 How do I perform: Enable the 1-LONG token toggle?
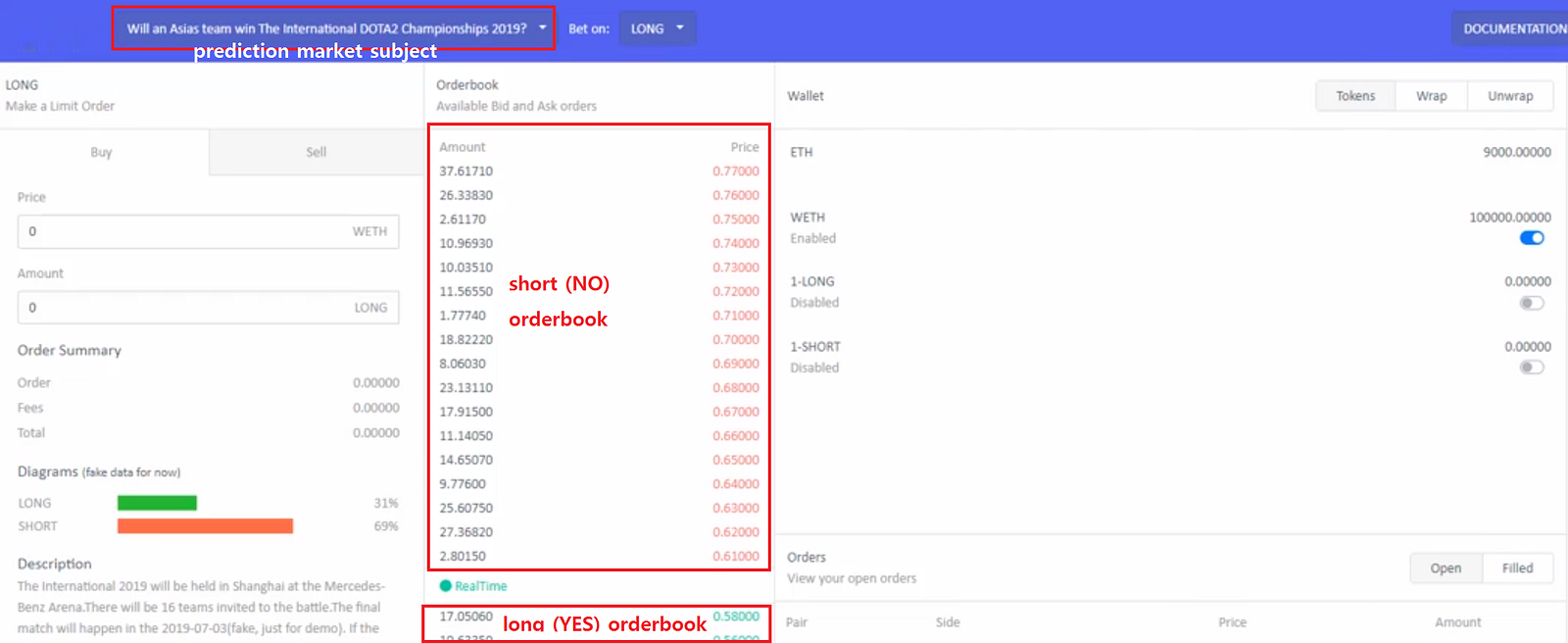[1532, 303]
